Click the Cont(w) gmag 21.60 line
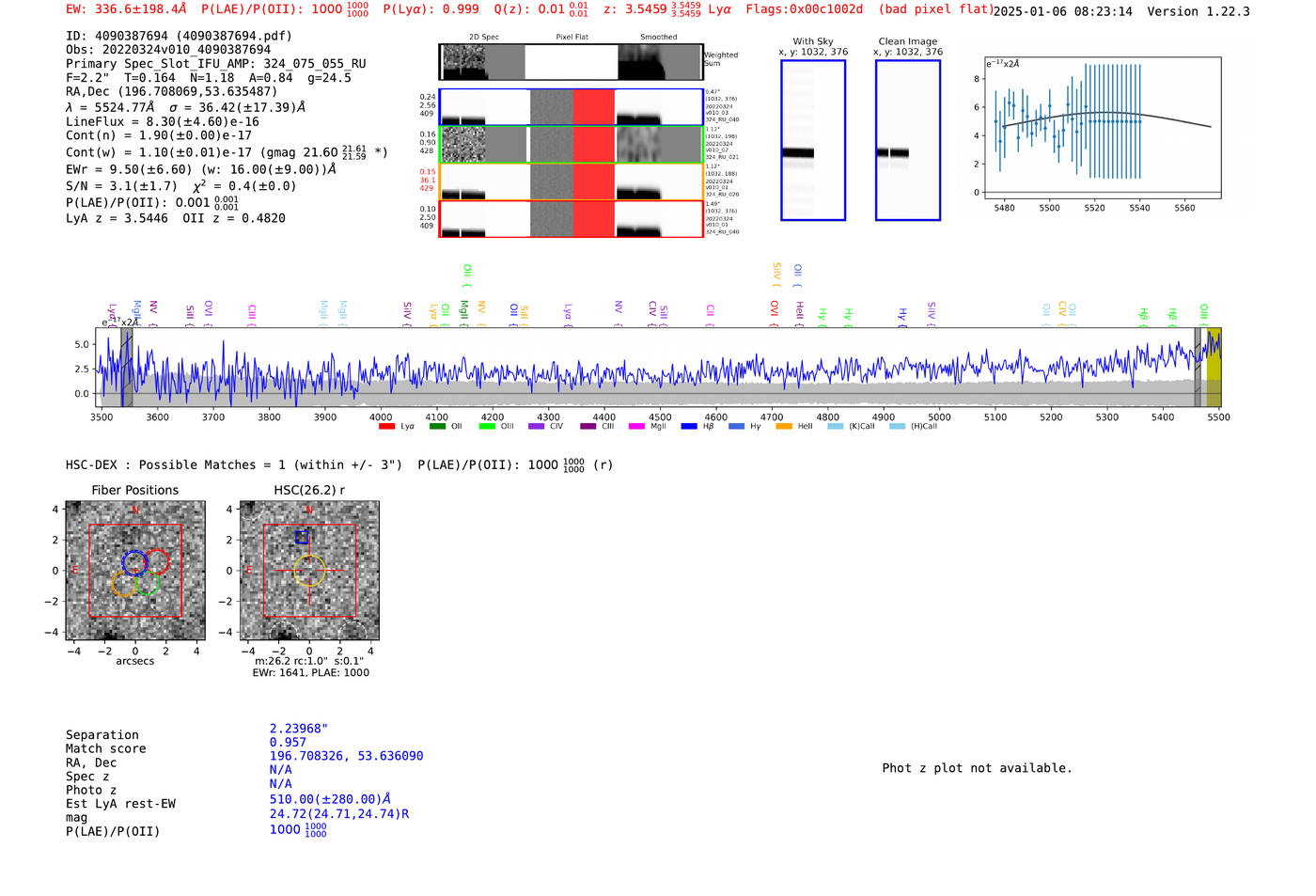Image resolution: width=1316 pixels, height=896 pixels. pyautogui.click(x=227, y=151)
